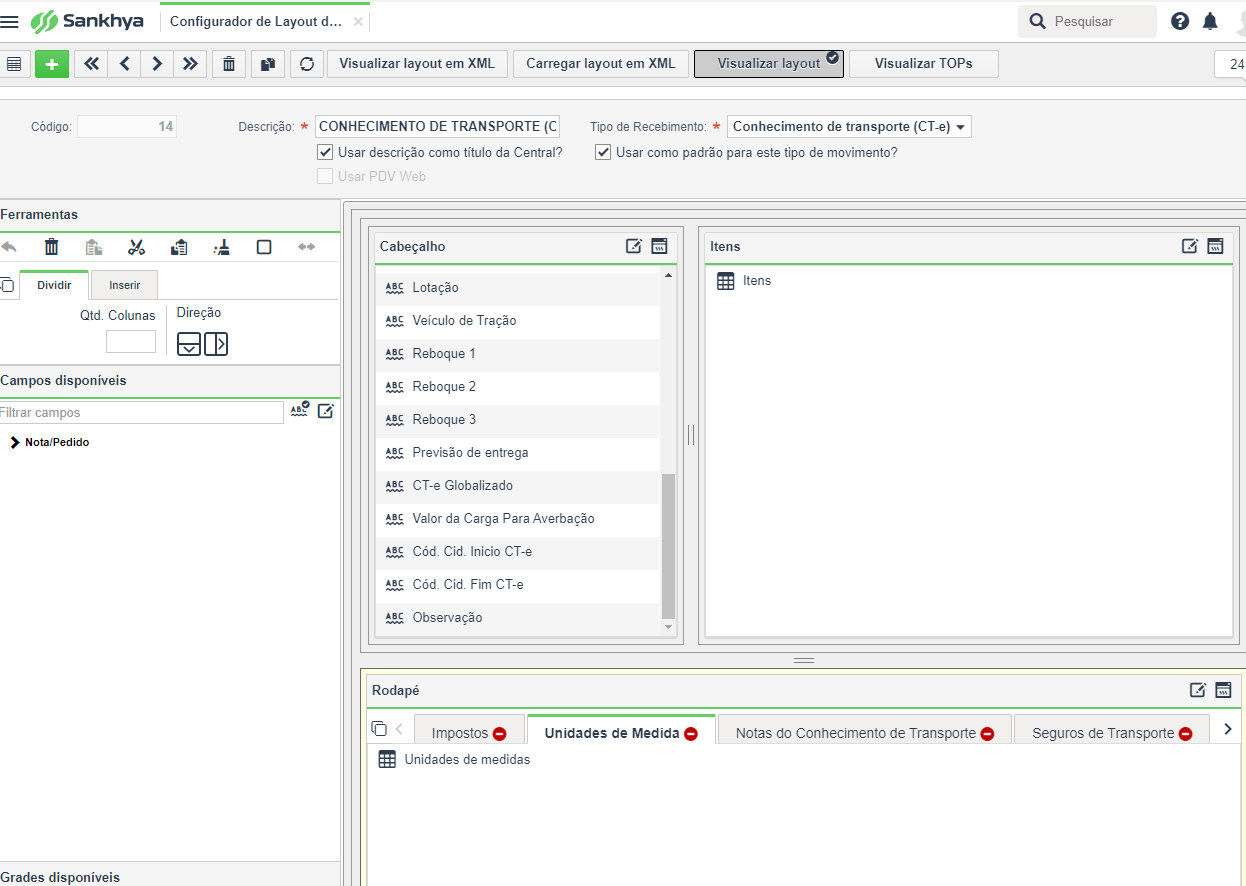Close the Configurador de Layout tab

pos(359,21)
